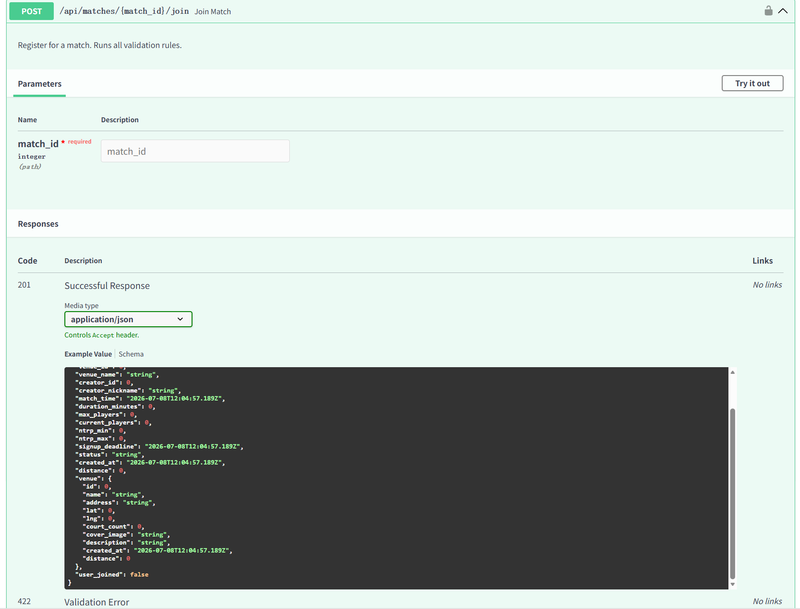Click the '422' response code
This screenshot has height=609, width=800.
coord(24,601)
